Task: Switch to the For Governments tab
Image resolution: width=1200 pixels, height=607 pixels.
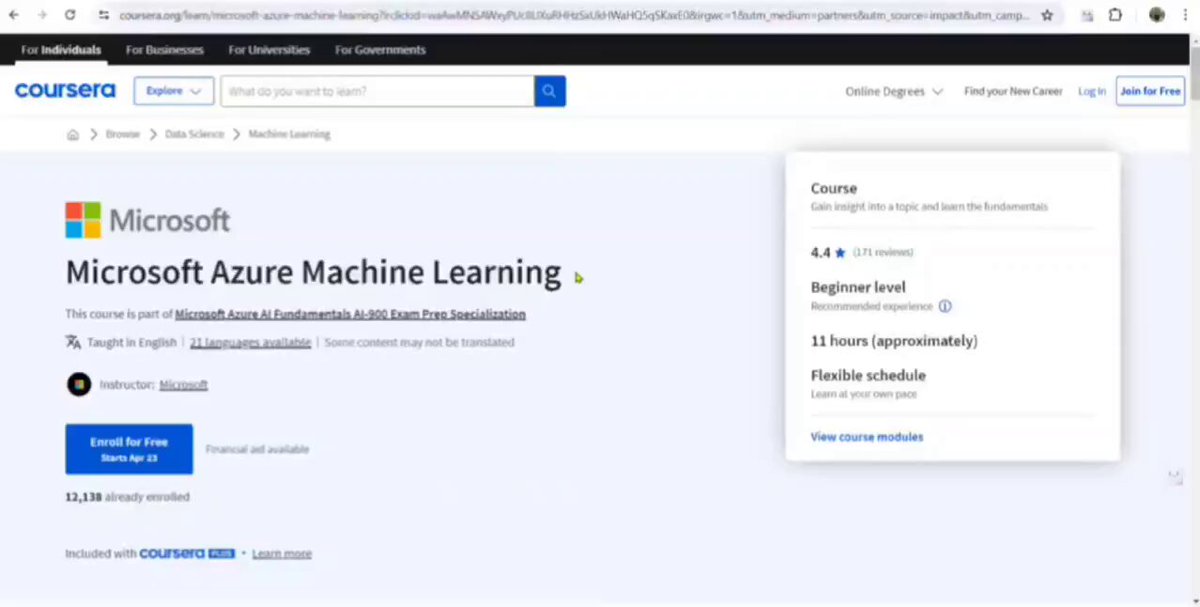Action: (x=380, y=49)
